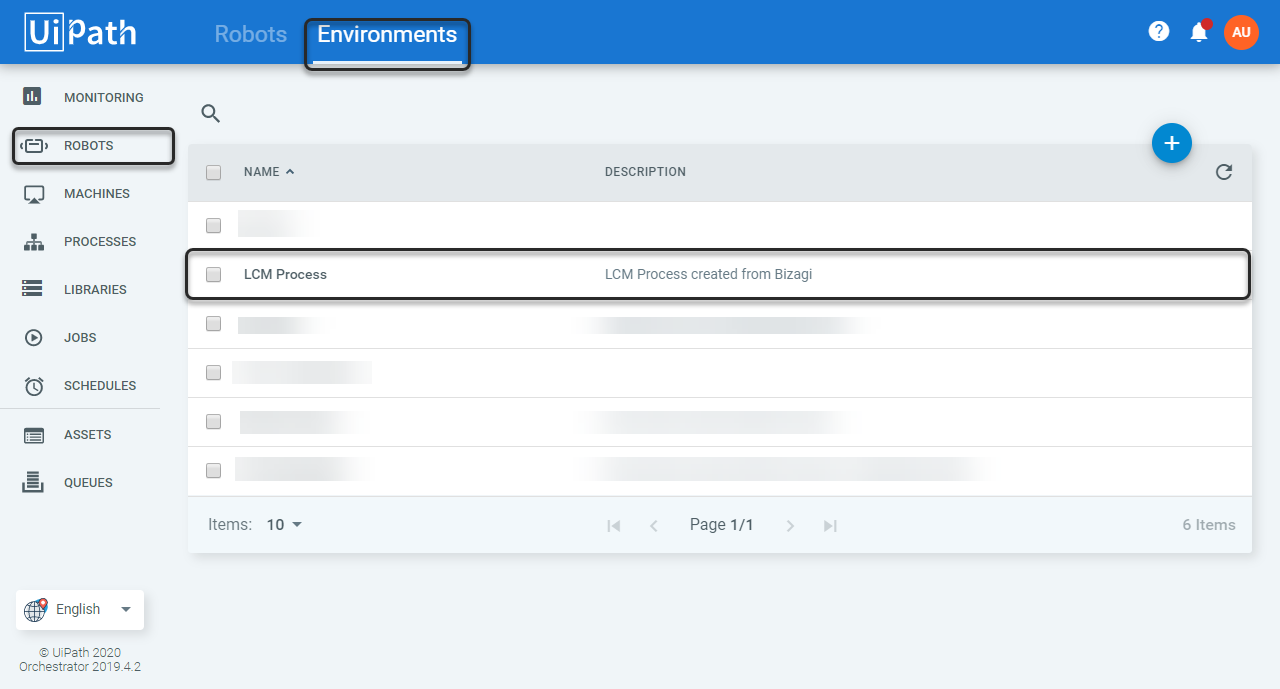1280x689 pixels.
Task: Click the Monitoring bar chart icon
Action: coord(33,97)
